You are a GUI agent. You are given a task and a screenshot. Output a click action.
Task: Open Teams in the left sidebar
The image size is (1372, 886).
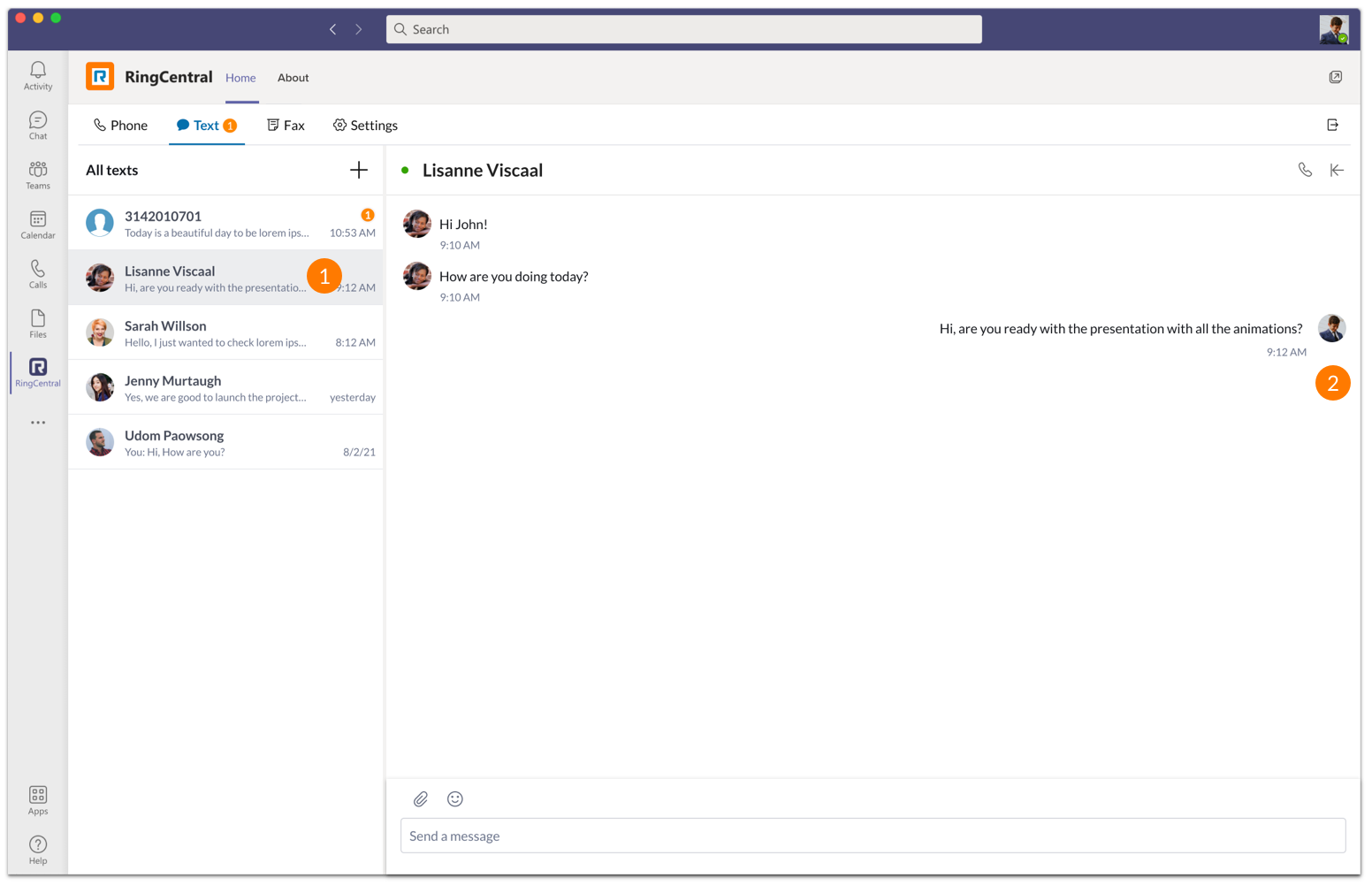(38, 174)
